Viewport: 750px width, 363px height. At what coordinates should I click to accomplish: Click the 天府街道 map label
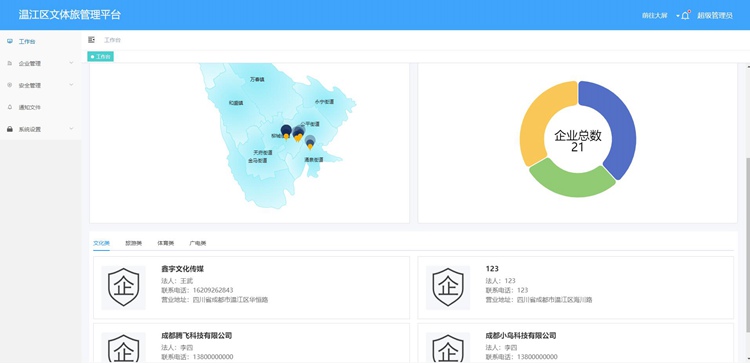pos(263,153)
